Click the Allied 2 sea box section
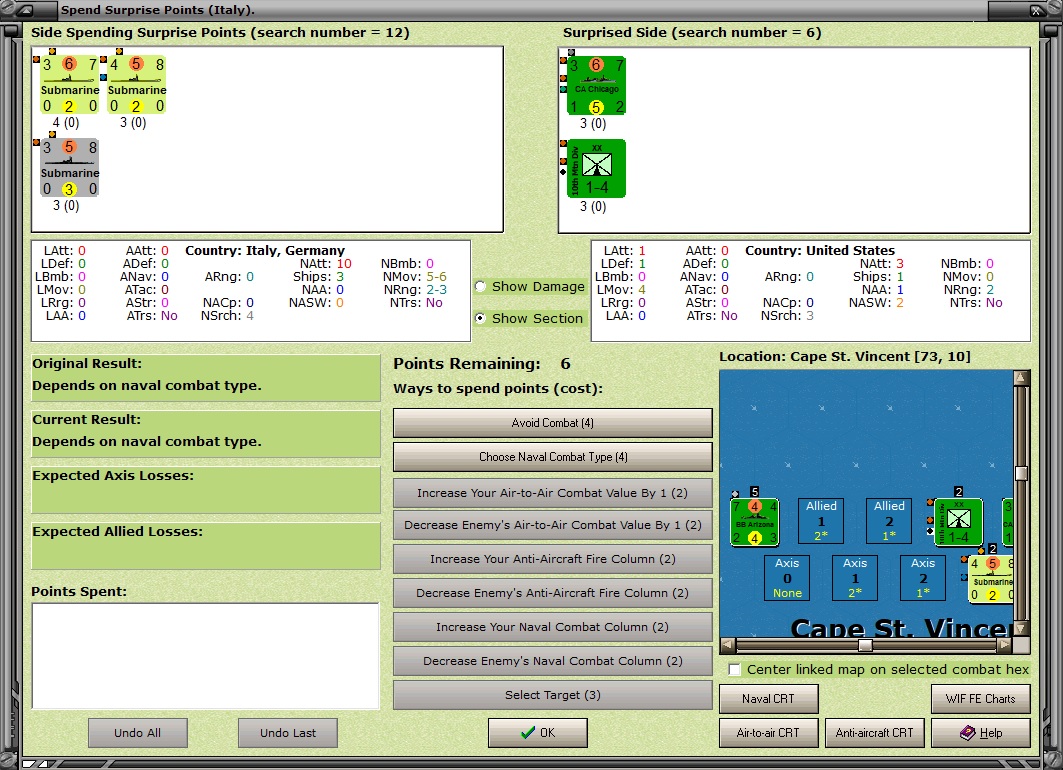Screen dimensions: 1063x770 (889, 521)
